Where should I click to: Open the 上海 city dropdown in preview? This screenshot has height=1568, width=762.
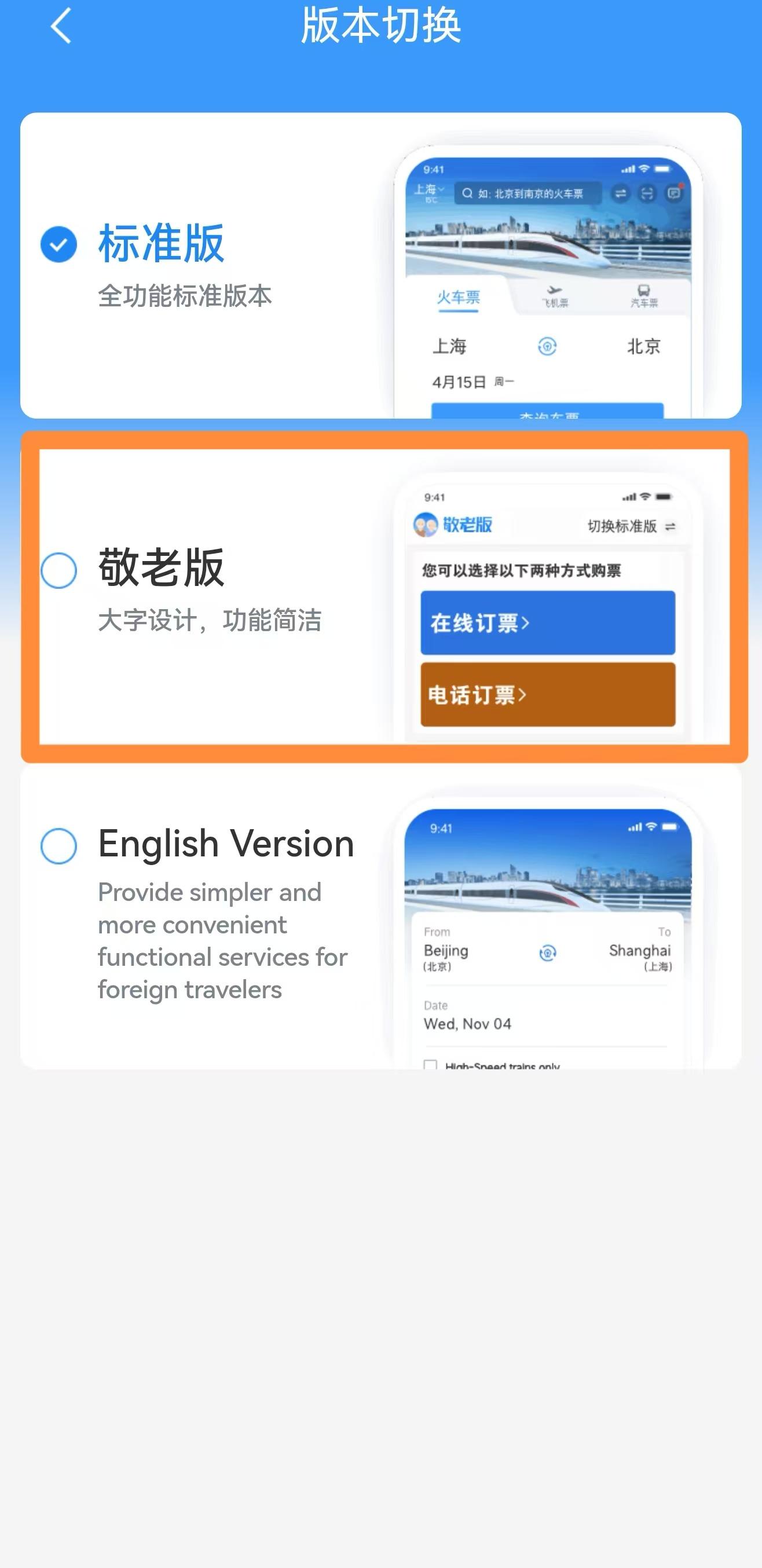click(429, 192)
